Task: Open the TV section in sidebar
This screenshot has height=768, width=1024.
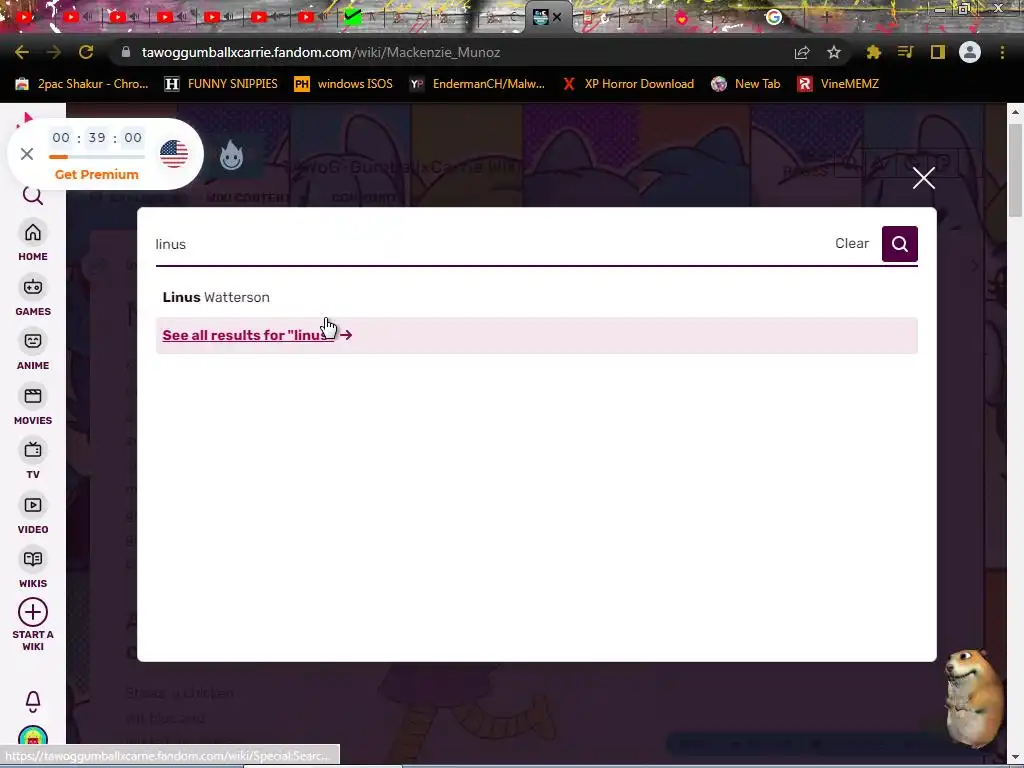Action: tap(33, 460)
